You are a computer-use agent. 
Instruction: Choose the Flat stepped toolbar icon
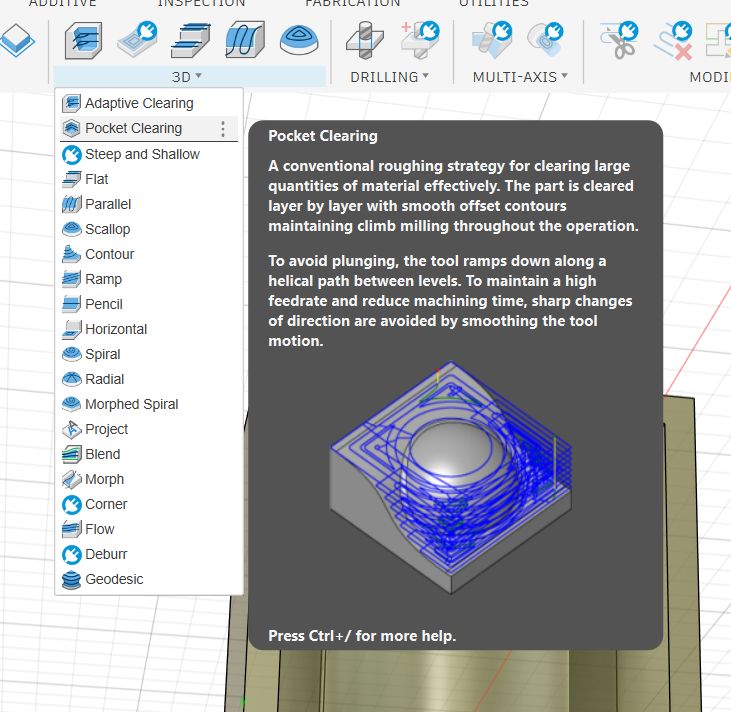point(191,41)
